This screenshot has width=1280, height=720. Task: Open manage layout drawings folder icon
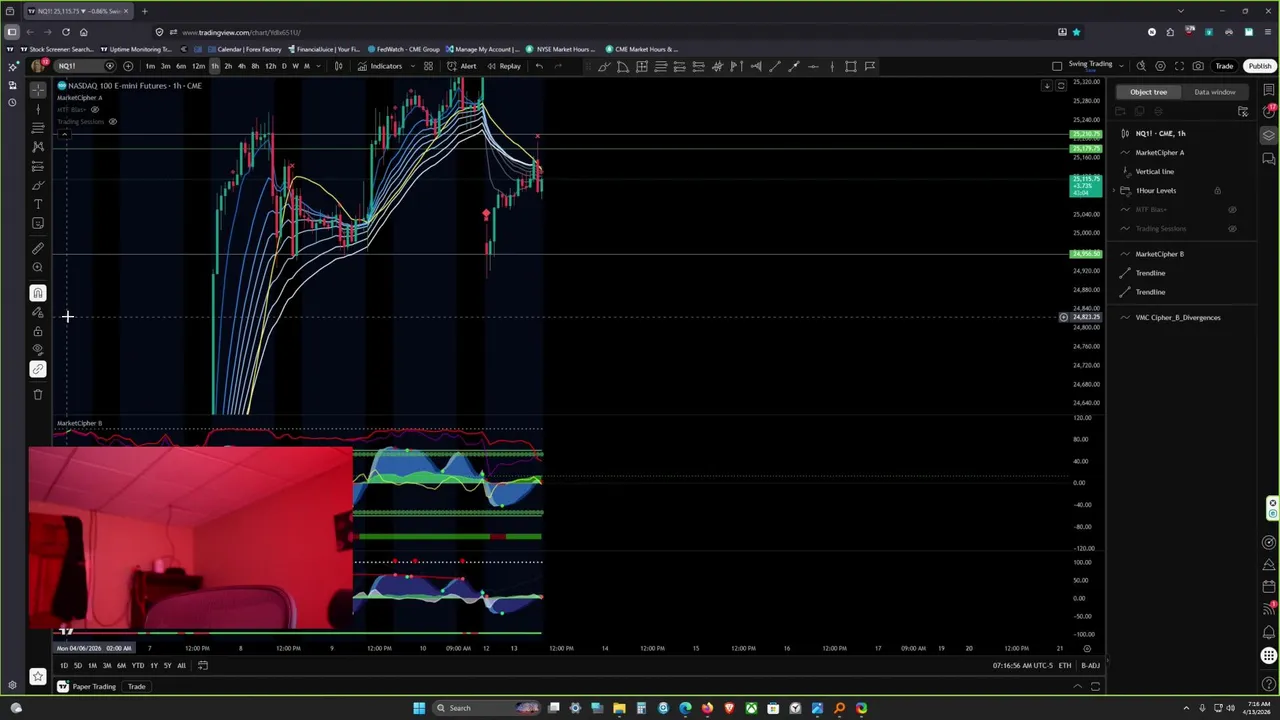point(1243,111)
